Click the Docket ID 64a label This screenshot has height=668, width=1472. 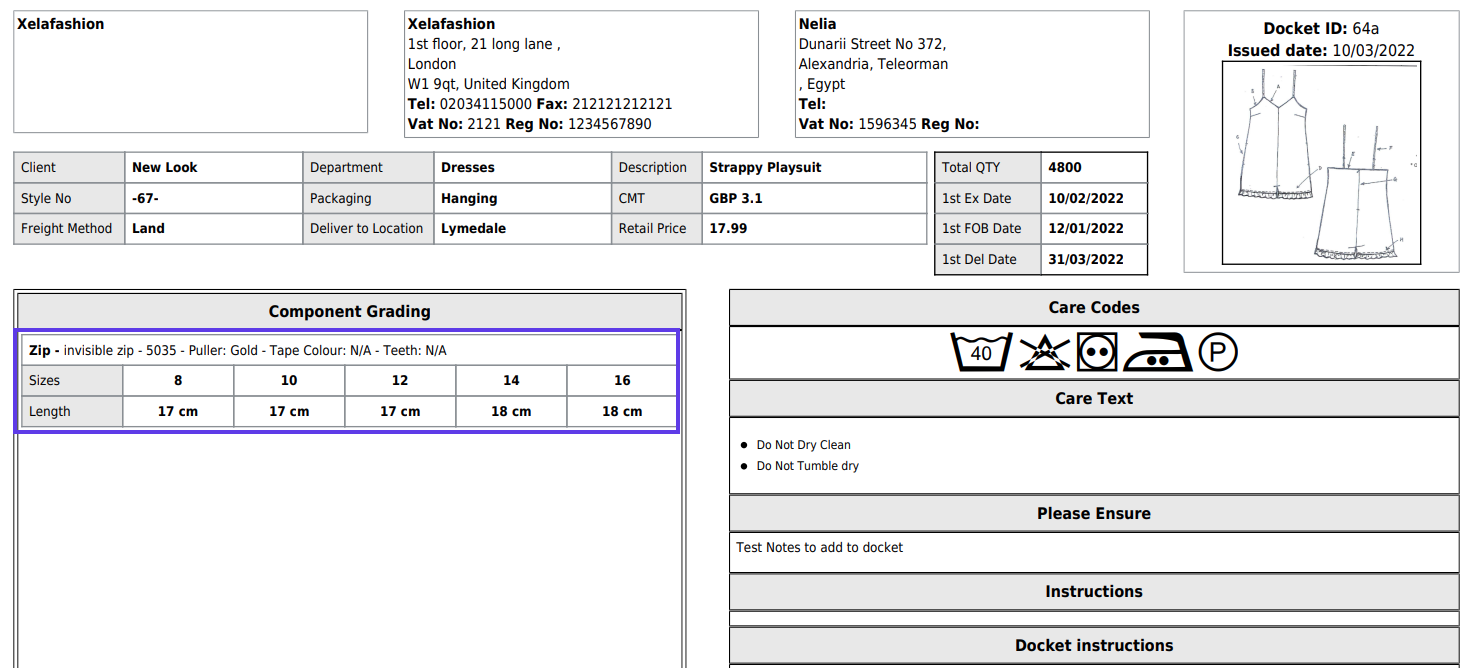1320,28
